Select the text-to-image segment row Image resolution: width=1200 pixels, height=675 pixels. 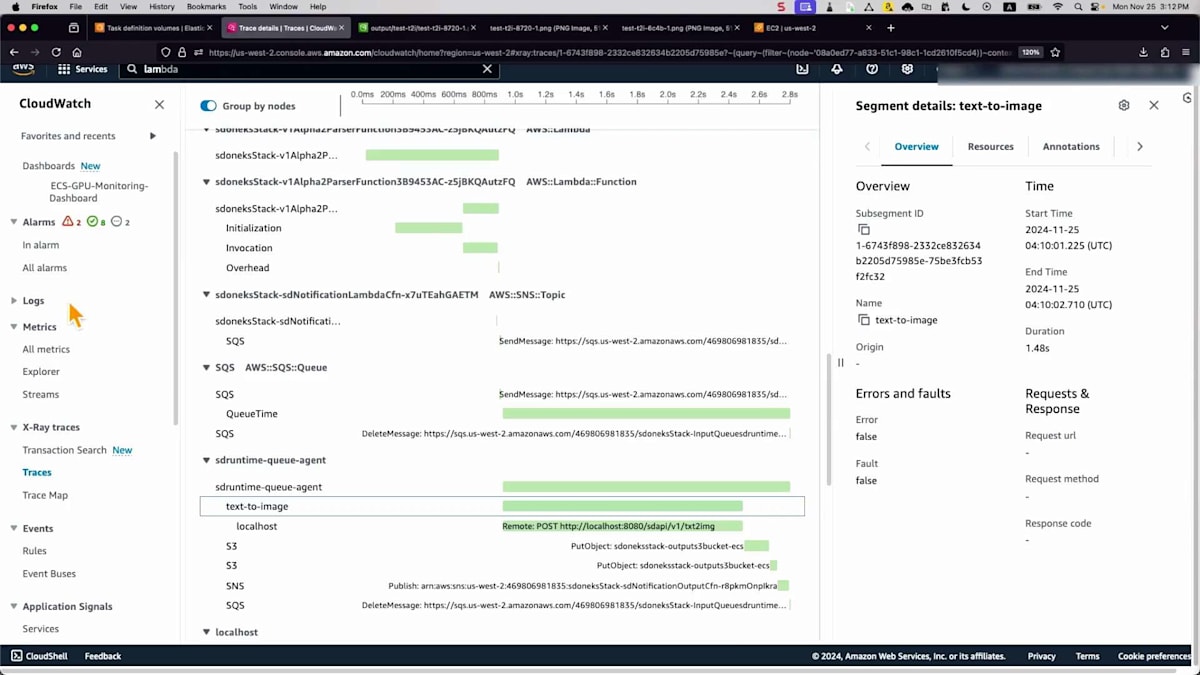coord(502,507)
